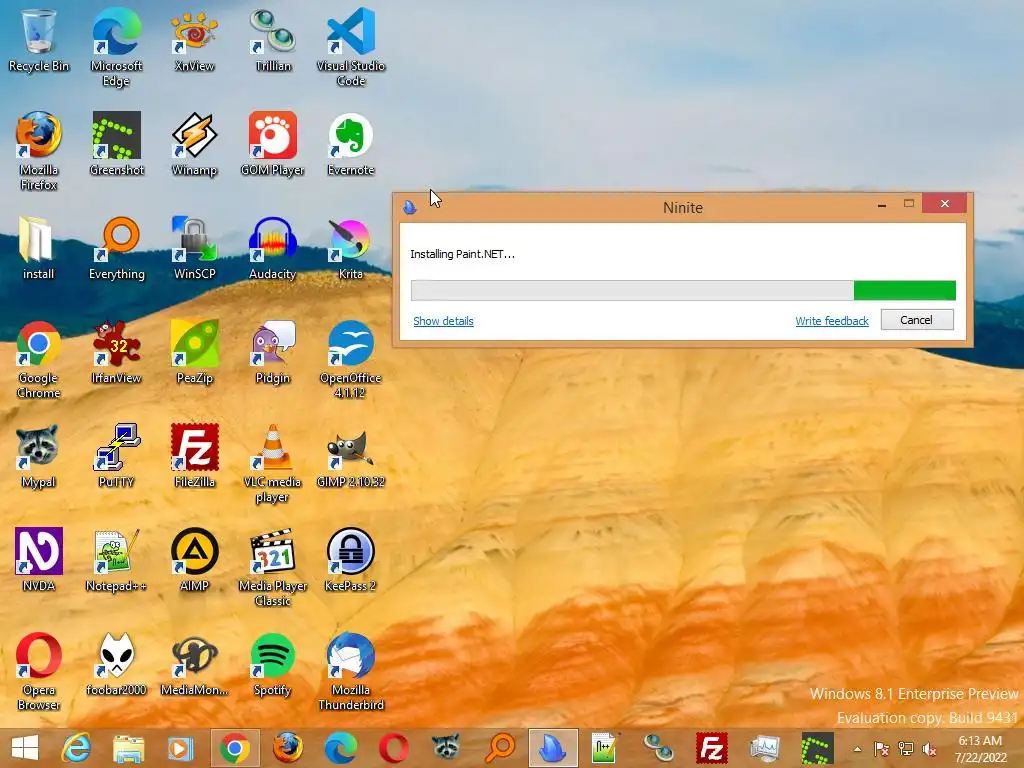Open File Explorer from the taskbar
1024x768 pixels.
(129, 748)
